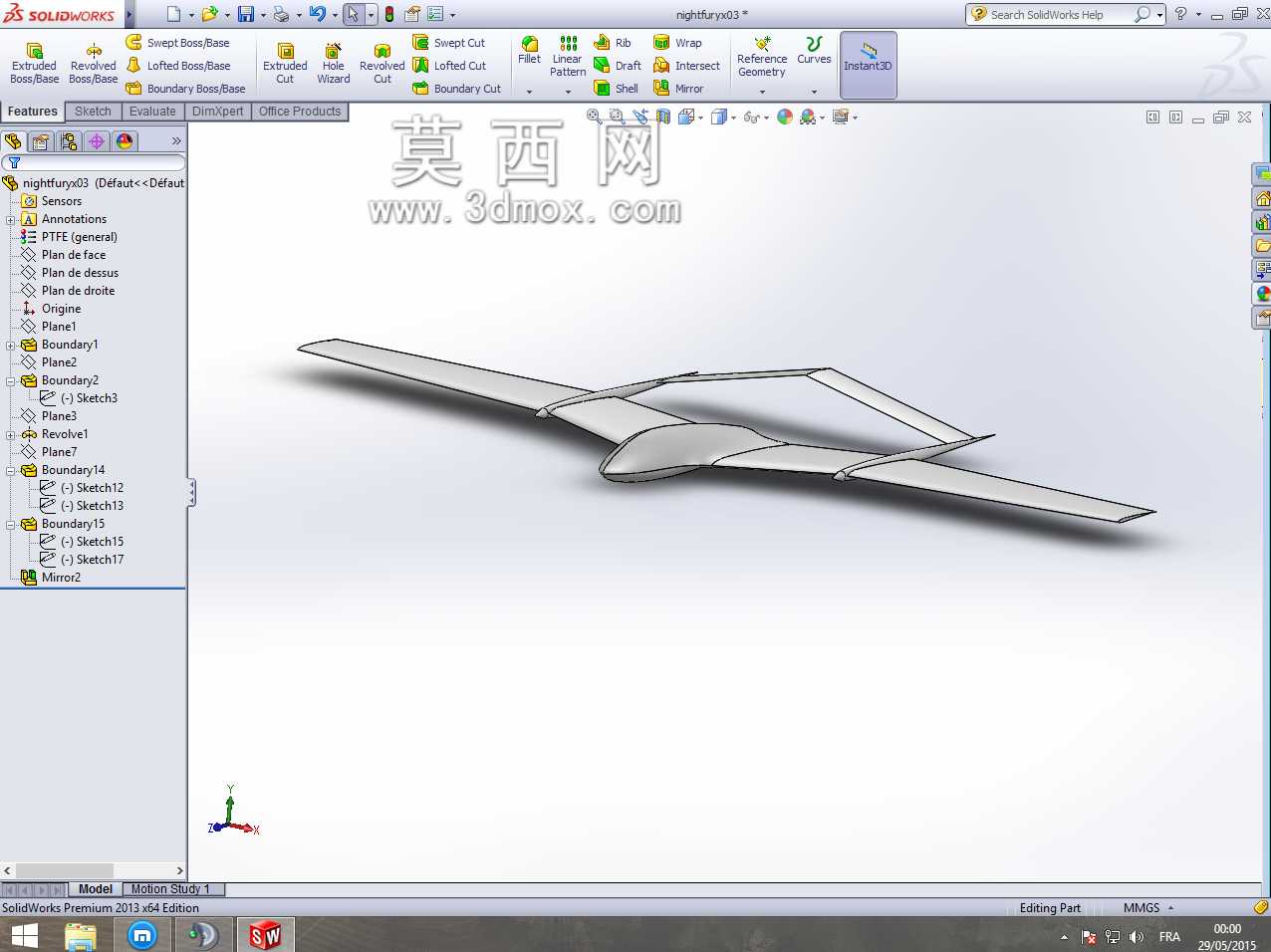Click the Section View icon
1271x952 pixels.
[x=663, y=117]
